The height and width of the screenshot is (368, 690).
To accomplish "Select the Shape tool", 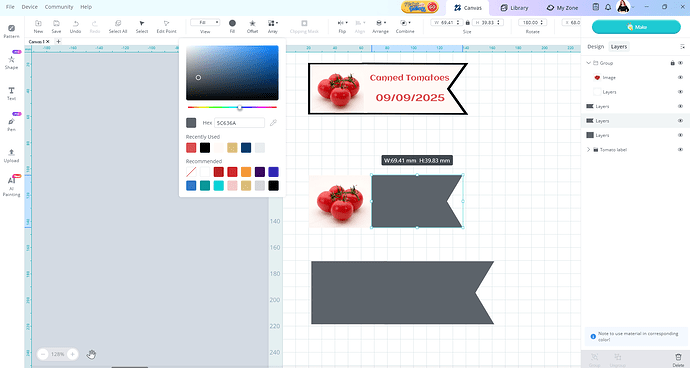I will [x=11, y=62].
